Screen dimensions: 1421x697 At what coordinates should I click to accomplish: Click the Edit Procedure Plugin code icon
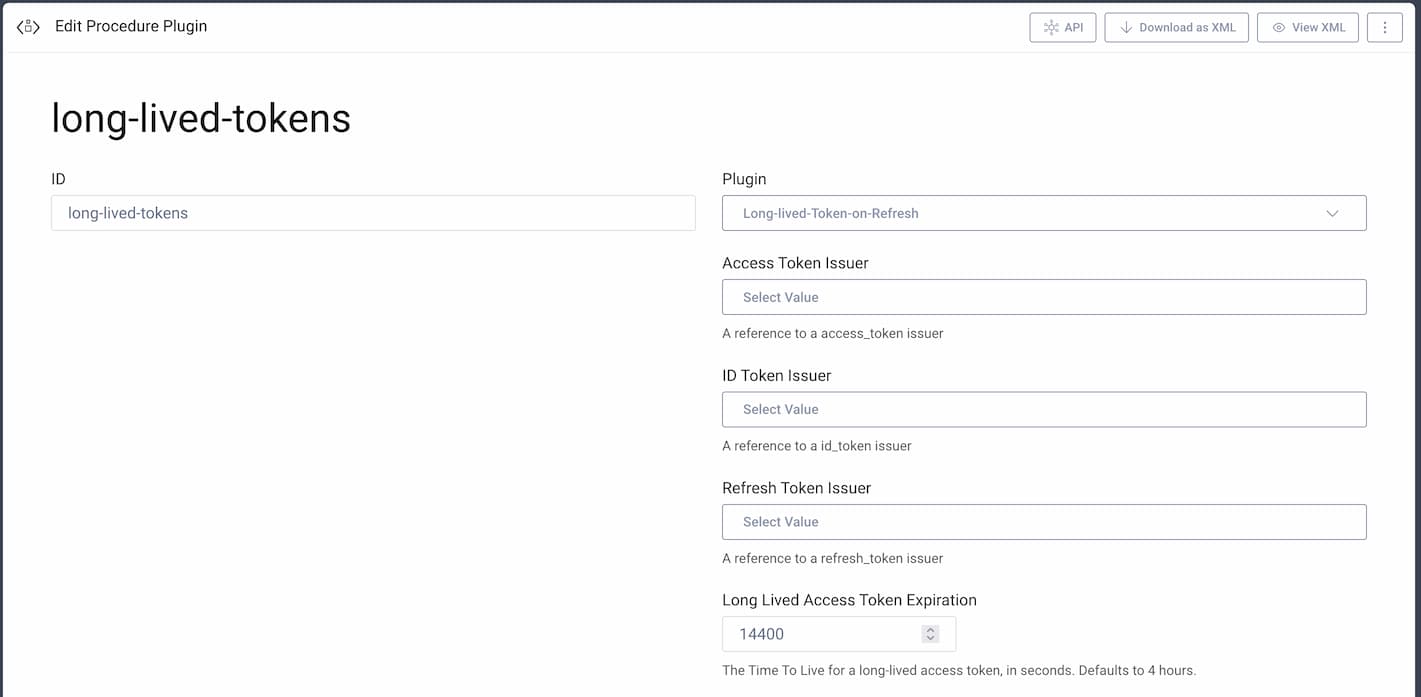26,26
